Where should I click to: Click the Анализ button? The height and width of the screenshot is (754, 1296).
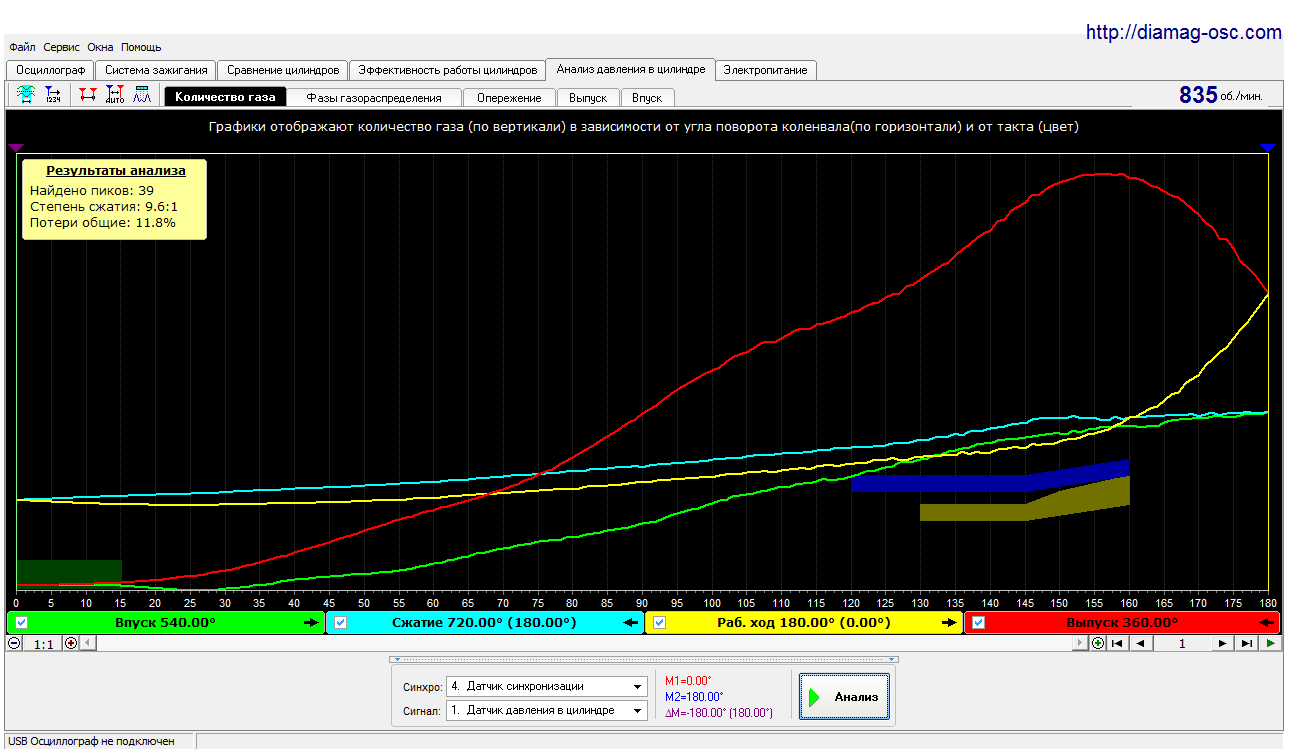coord(844,696)
